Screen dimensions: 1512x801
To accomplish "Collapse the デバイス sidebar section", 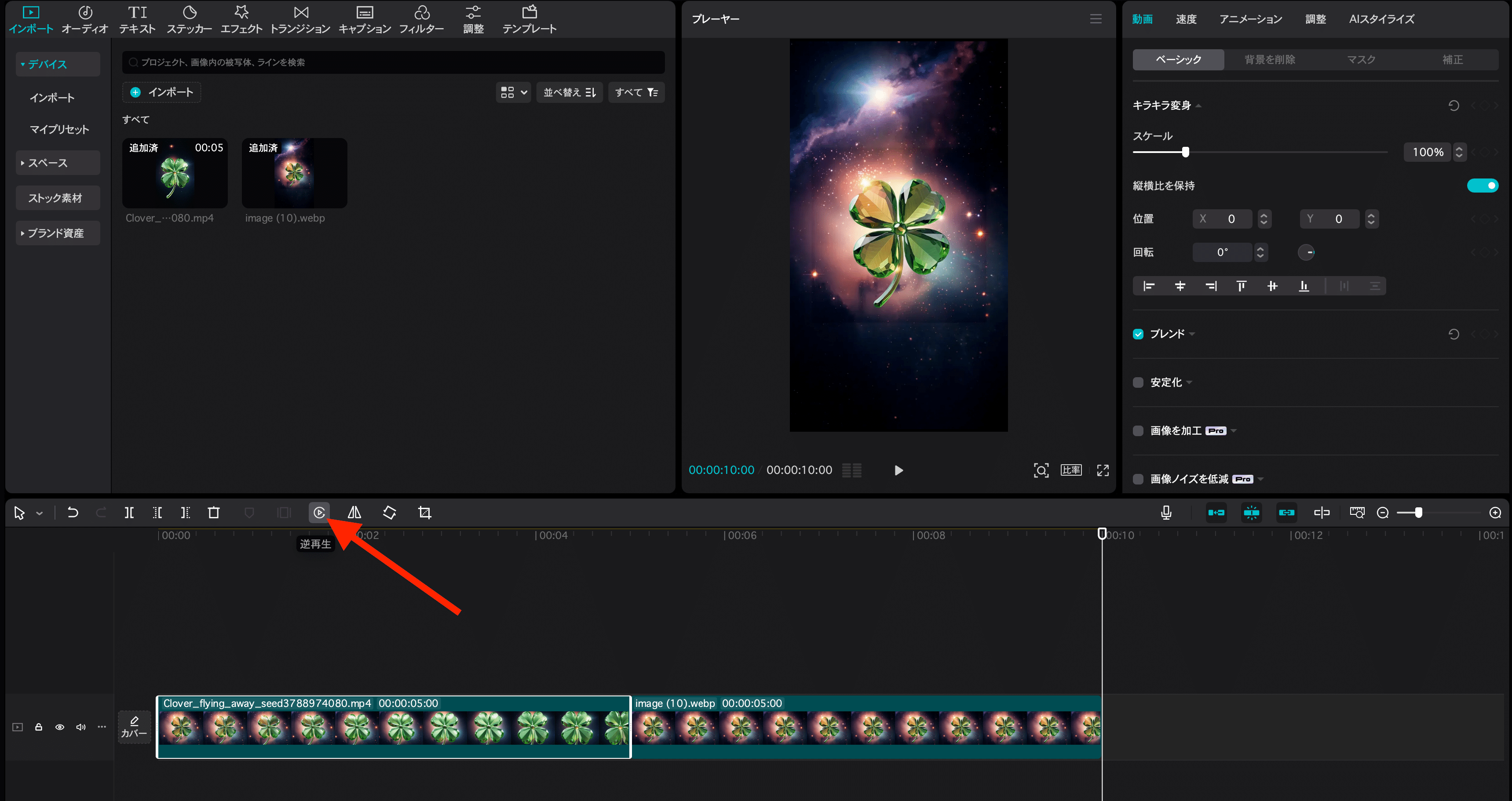I will tap(58, 64).
